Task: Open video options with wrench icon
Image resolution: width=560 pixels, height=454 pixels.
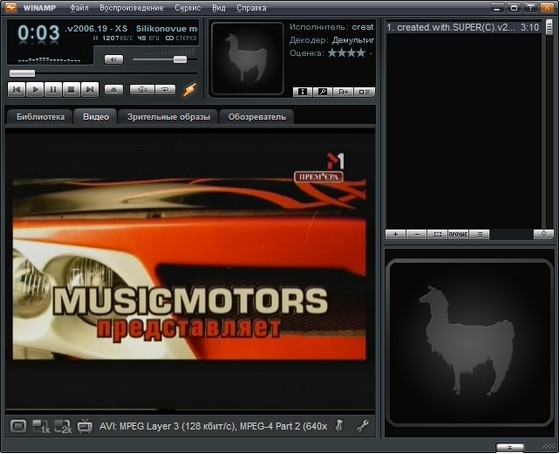Action: point(362,426)
